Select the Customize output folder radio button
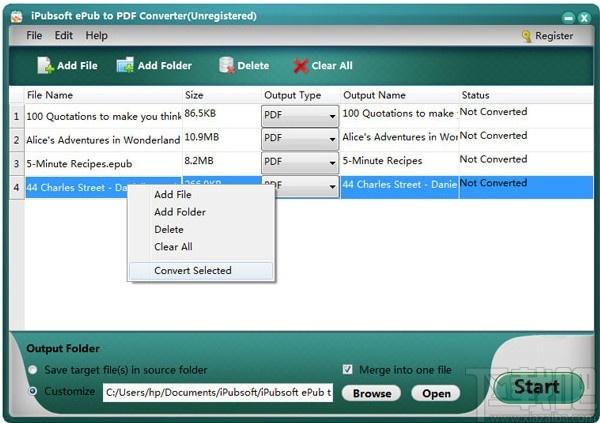The image size is (600, 423). (33, 391)
